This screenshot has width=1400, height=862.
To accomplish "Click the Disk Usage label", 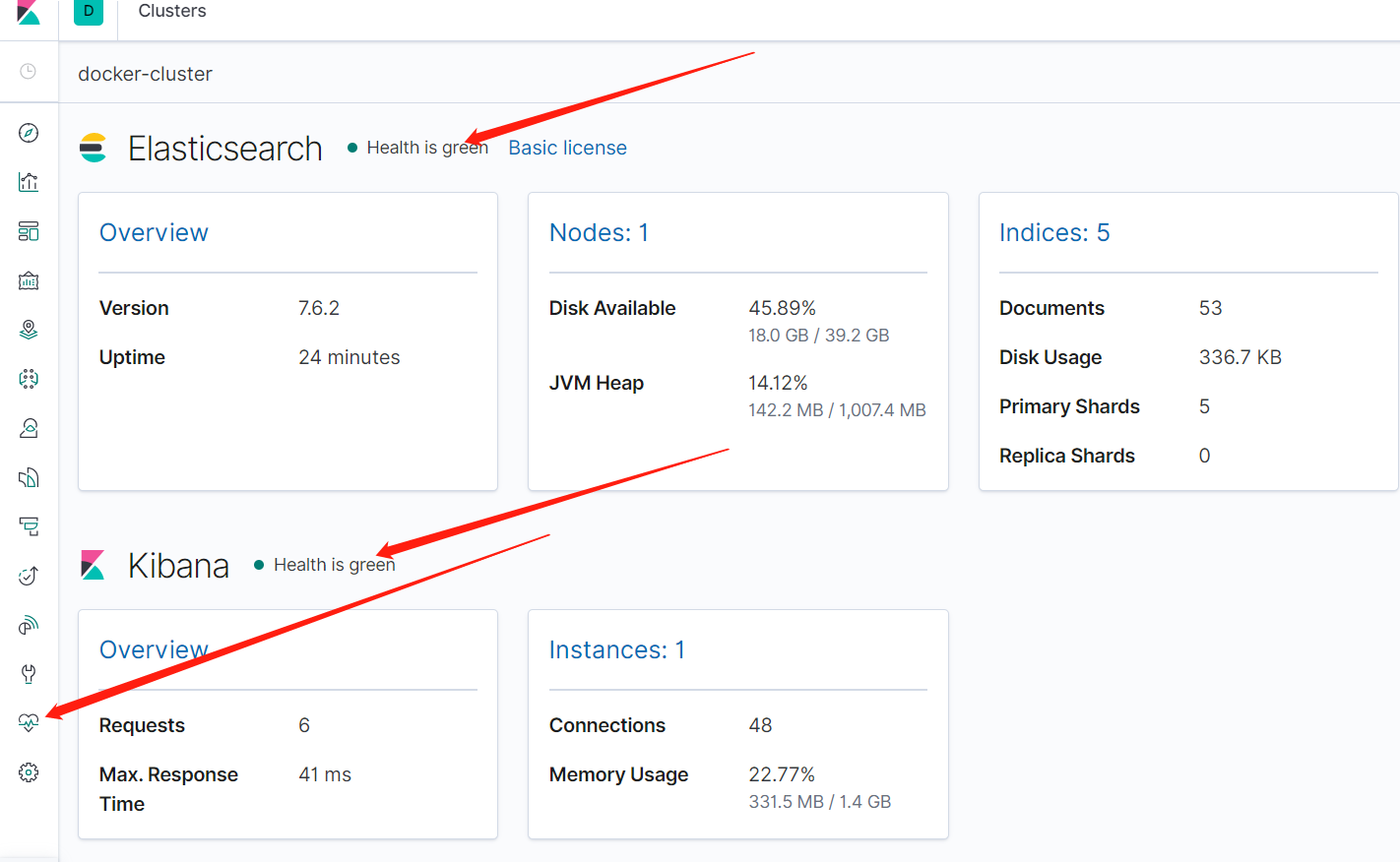I will click(x=1050, y=357).
